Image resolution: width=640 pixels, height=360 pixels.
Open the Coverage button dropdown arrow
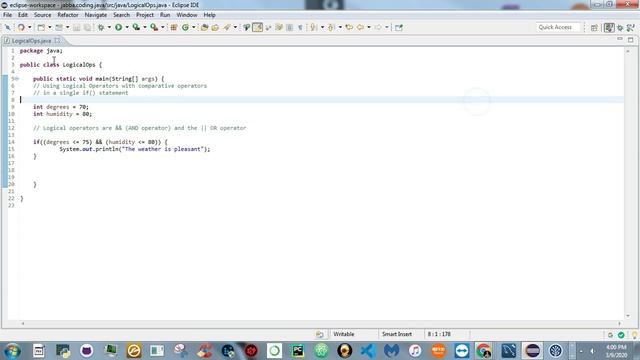[x=145, y=27]
